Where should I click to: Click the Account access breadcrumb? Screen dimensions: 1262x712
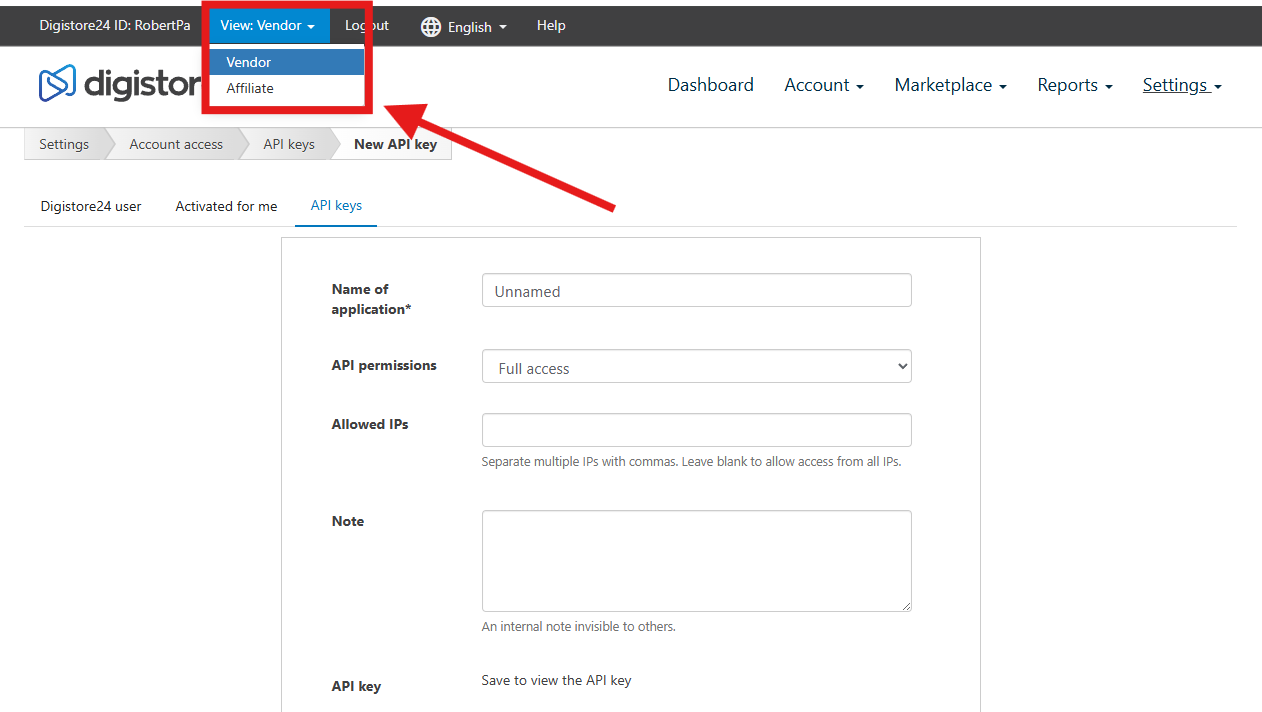point(176,144)
